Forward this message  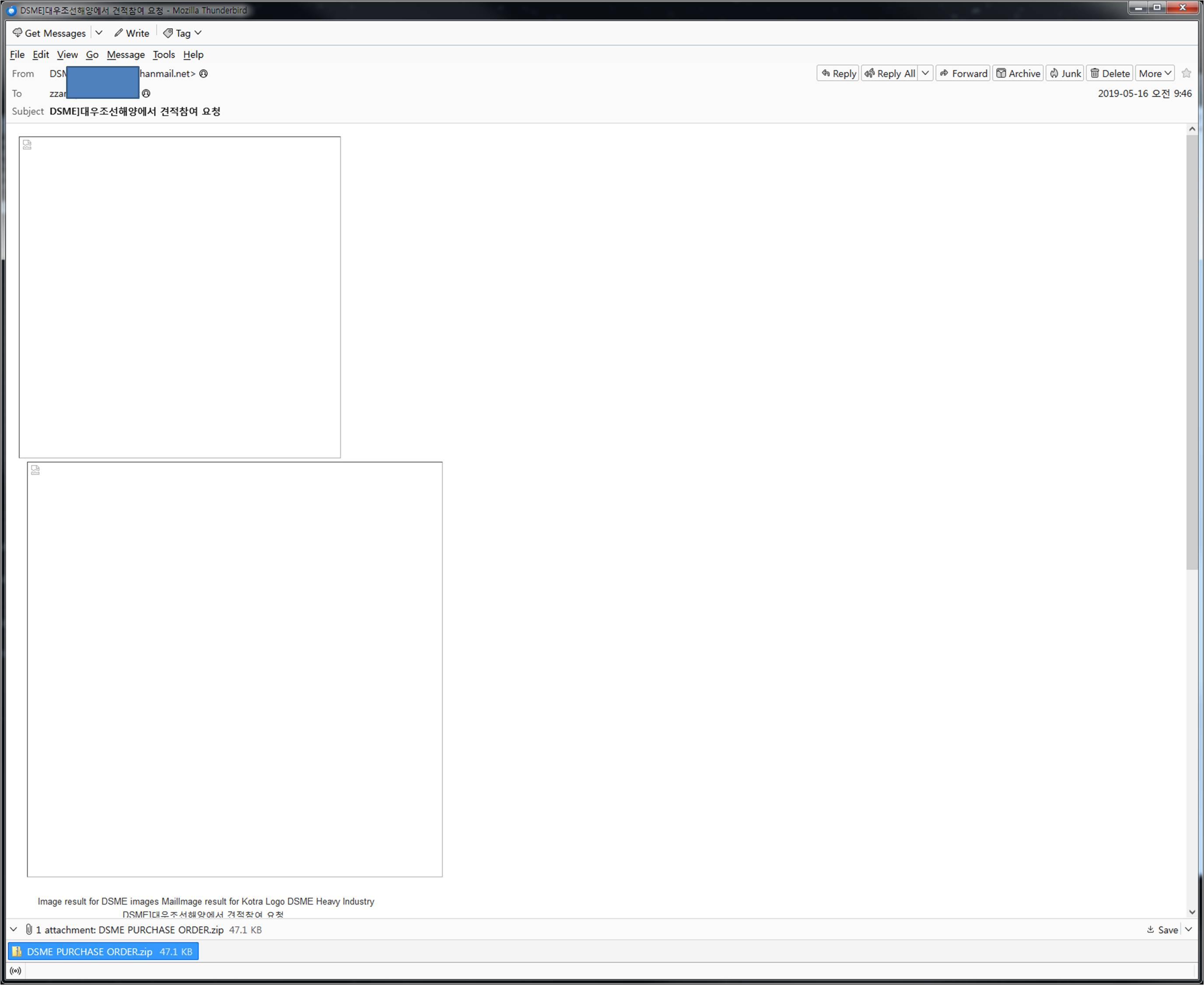pyautogui.click(x=963, y=73)
